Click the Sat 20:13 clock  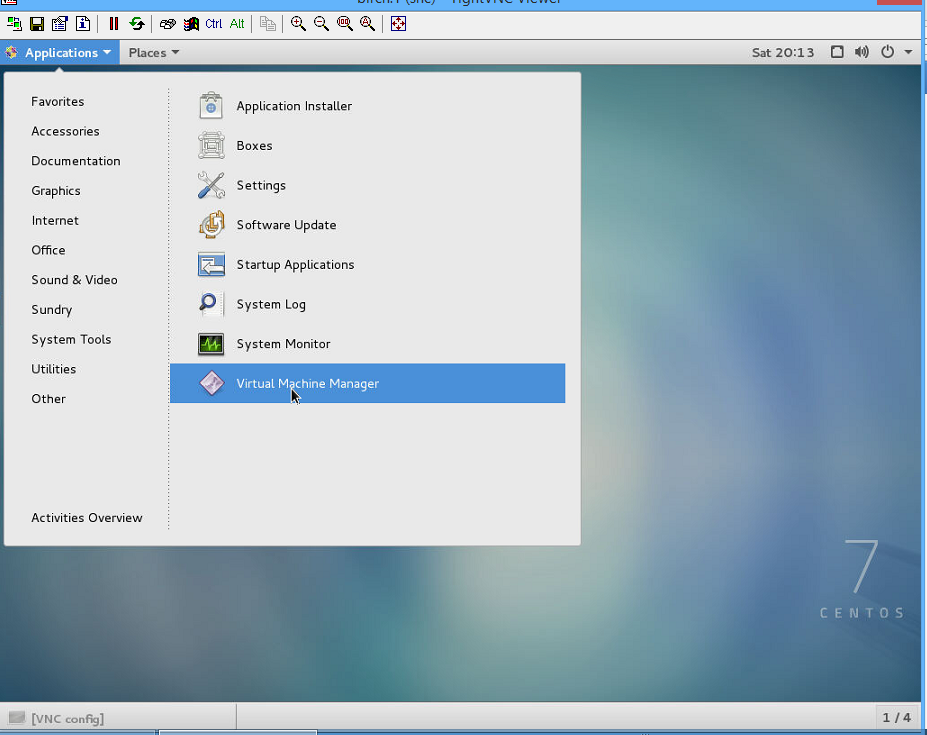tap(783, 53)
